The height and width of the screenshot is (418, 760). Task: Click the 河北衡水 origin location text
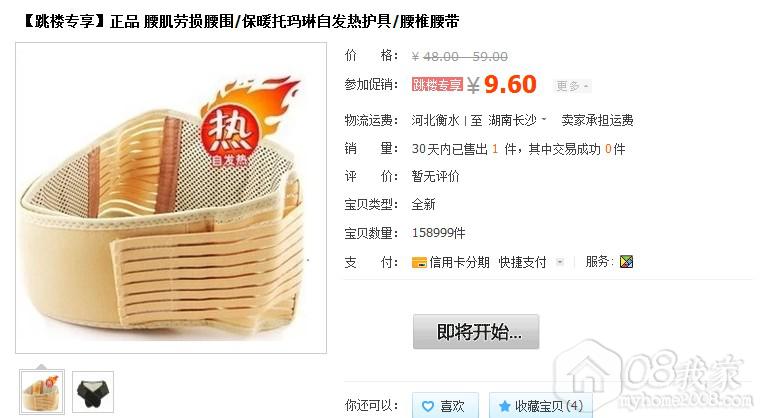point(435,120)
